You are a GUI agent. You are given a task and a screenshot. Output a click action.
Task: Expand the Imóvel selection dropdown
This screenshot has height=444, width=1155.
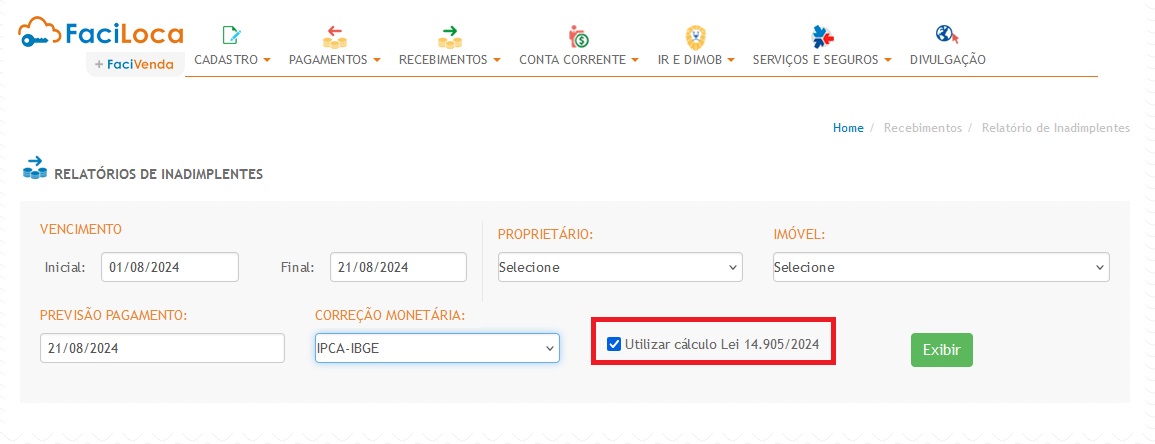(x=940, y=267)
